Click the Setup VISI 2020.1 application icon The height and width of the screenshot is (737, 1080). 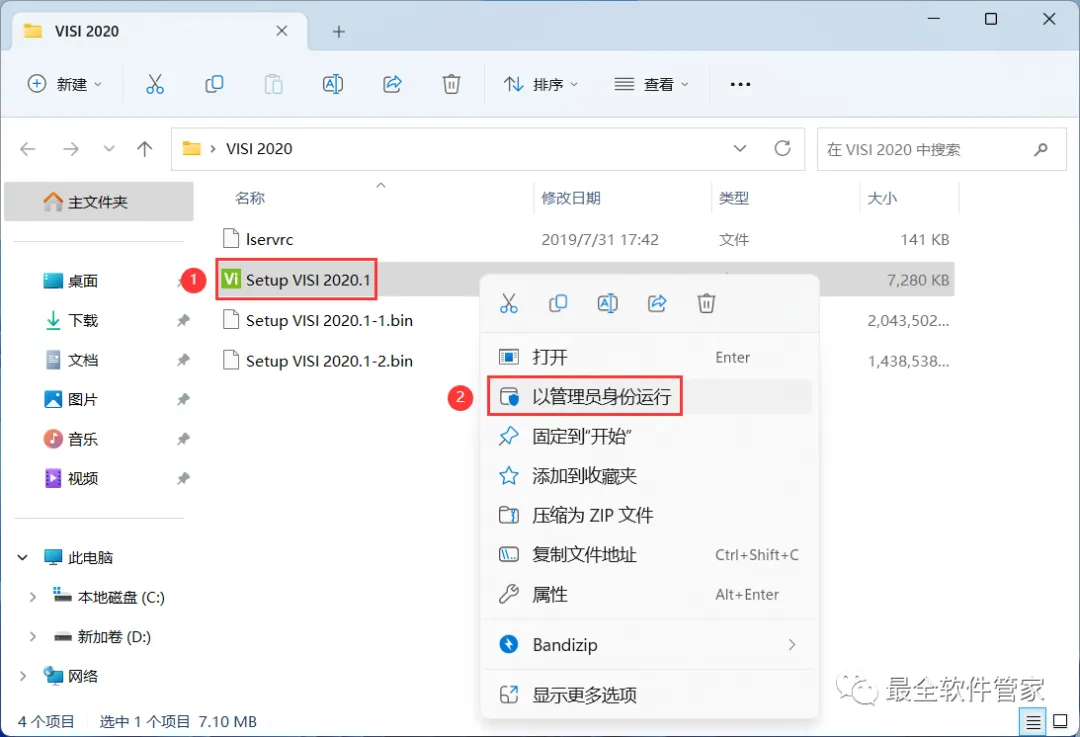[231, 279]
